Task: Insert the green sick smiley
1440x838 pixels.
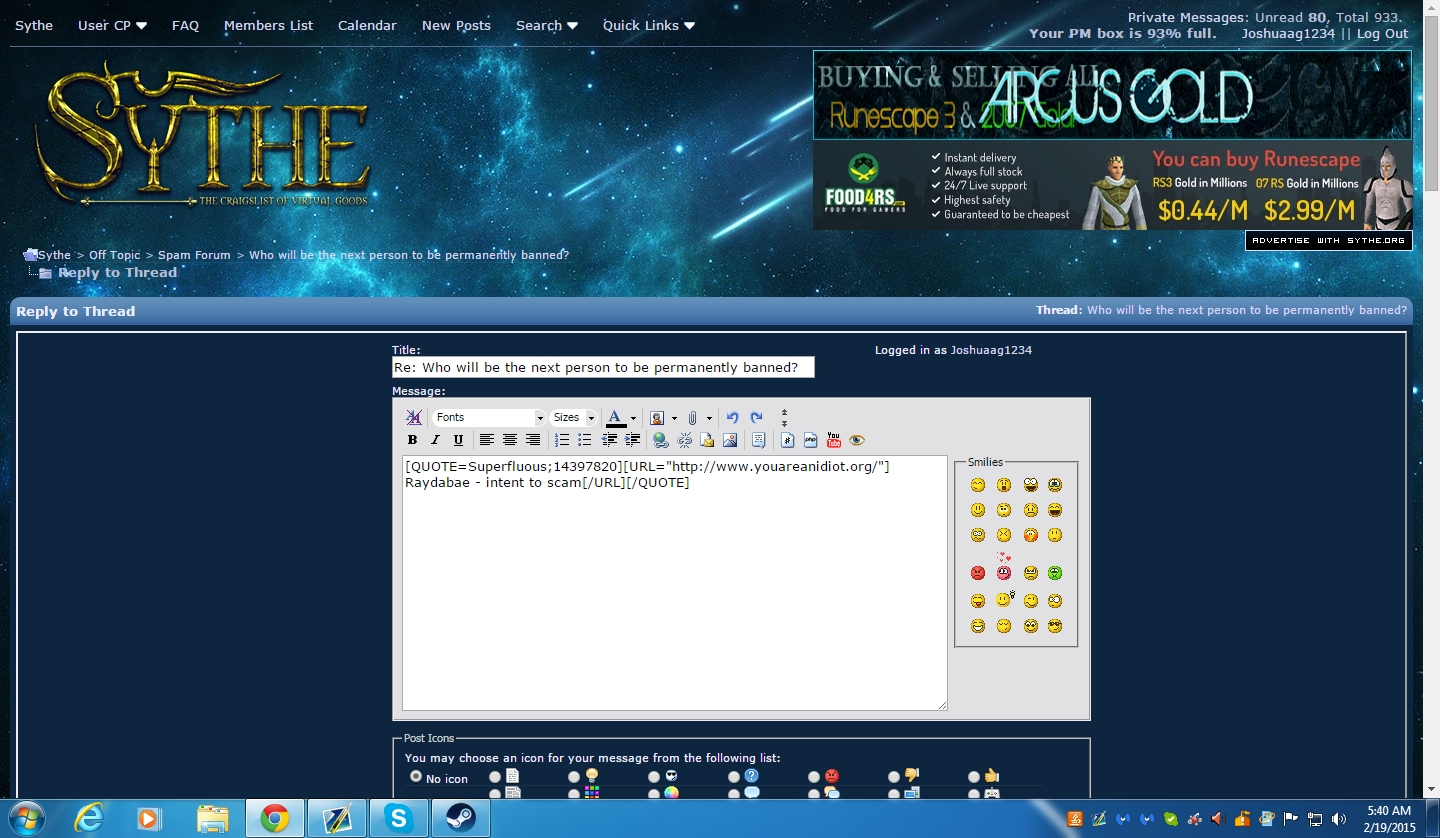Action: click(x=1055, y=573)
